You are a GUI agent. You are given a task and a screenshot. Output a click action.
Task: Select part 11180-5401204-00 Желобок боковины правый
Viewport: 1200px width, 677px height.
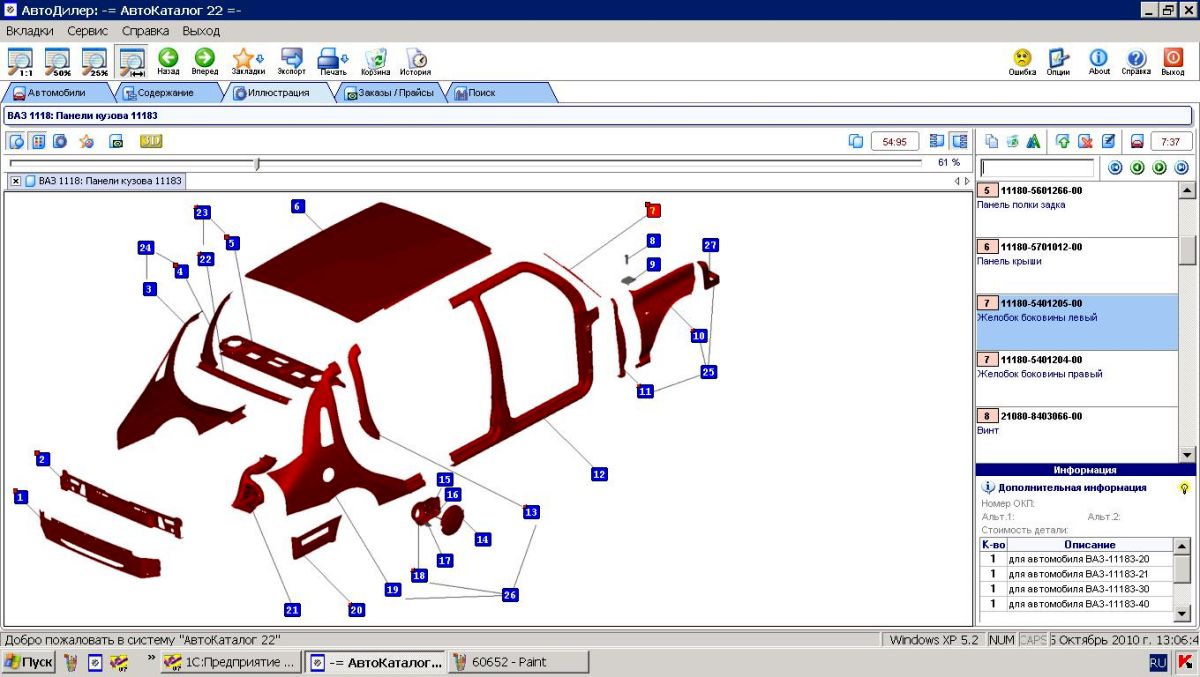click(1076, 378)
